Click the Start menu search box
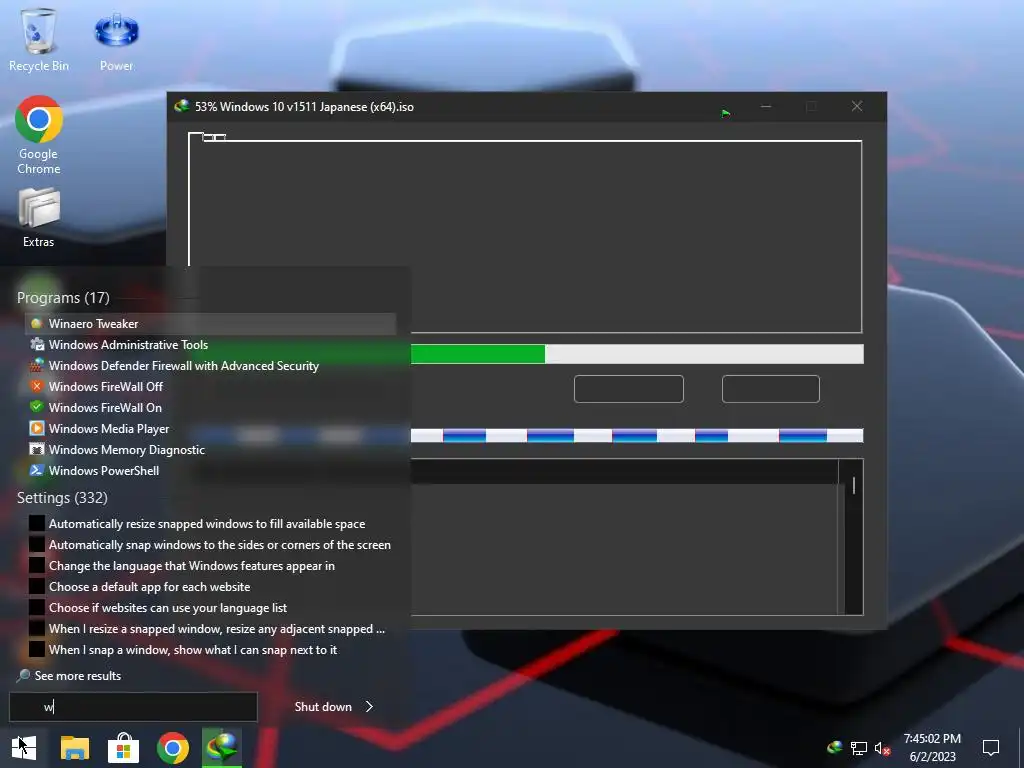This screenshot has width=1024, height=768. (133, 707)
